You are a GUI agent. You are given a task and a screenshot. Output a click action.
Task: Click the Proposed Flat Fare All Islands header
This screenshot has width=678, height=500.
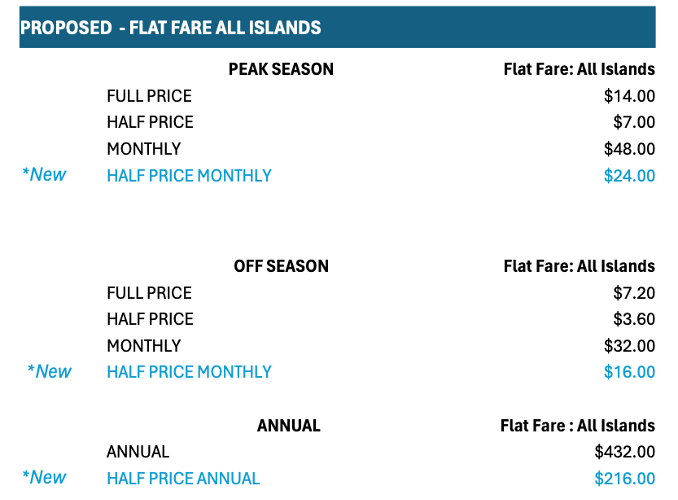337,27
